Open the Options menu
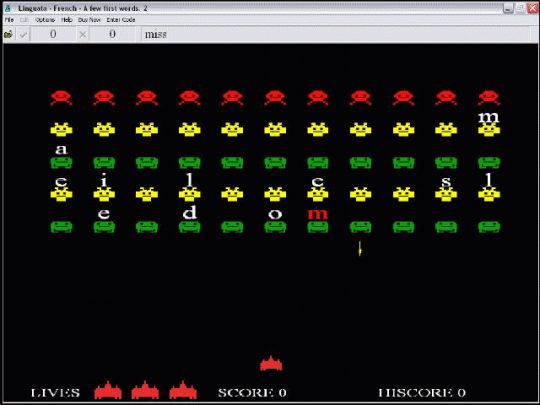 [45, 20]
